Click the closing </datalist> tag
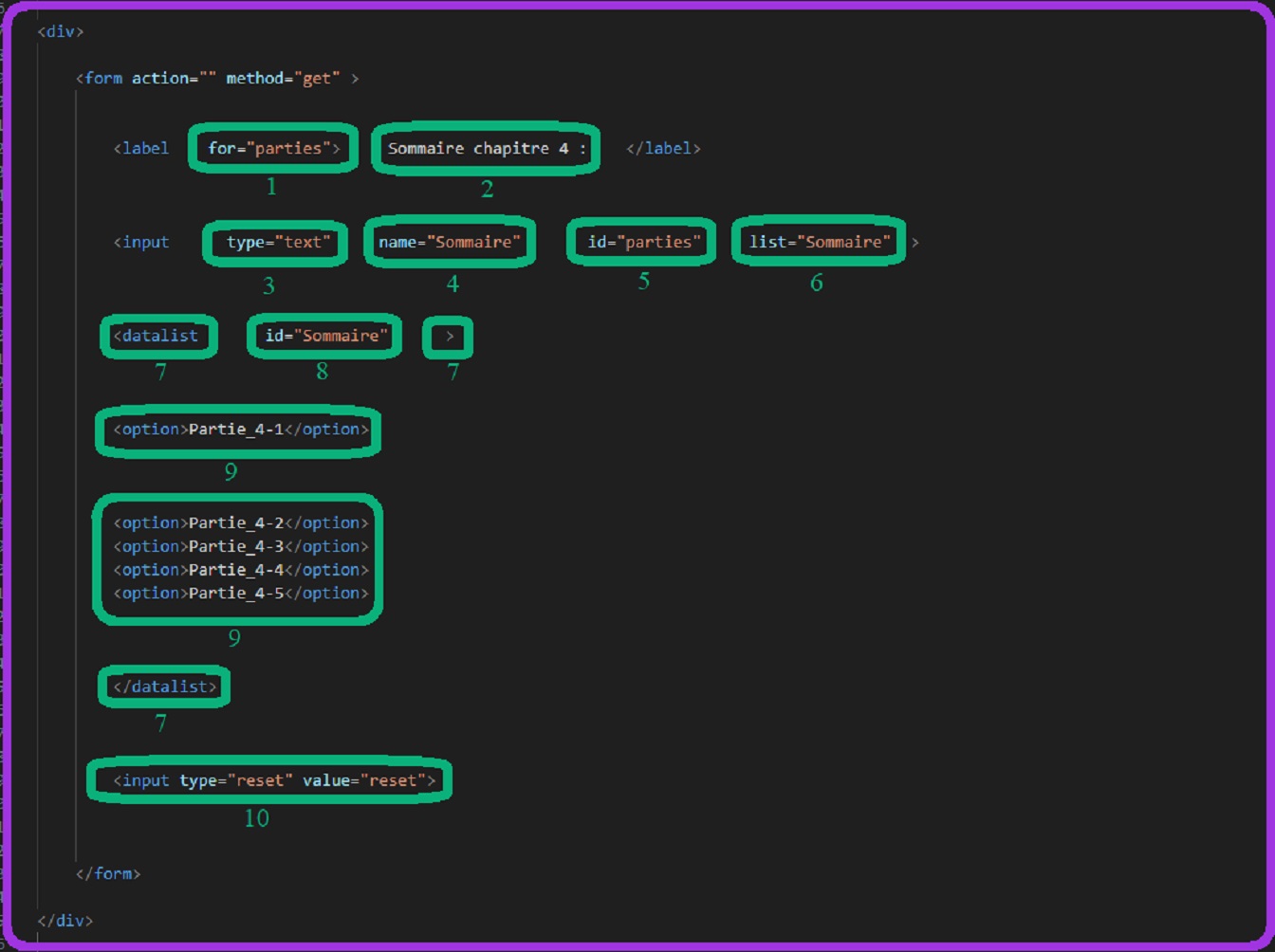Viewport: 1275px width, 952px height. pyautogui.click(x=165, y=687)
